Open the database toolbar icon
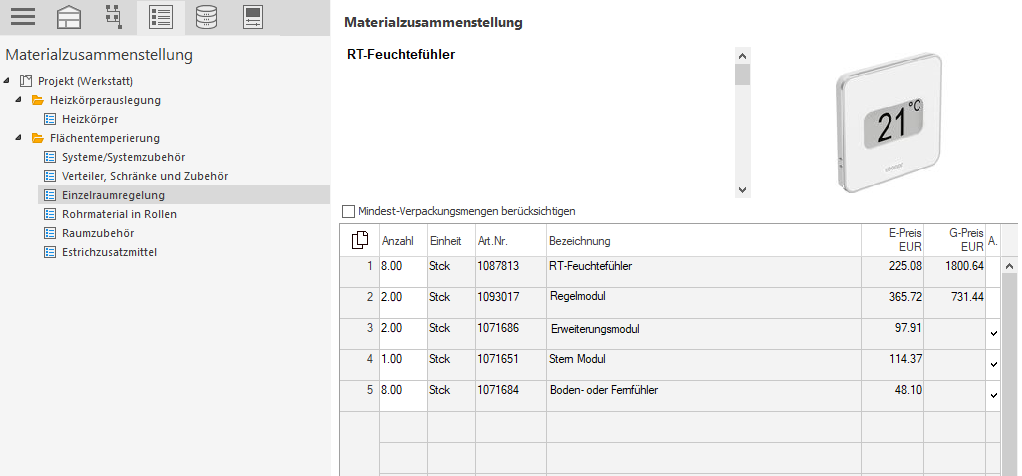 pyautogui.click(x=206, y=17)
